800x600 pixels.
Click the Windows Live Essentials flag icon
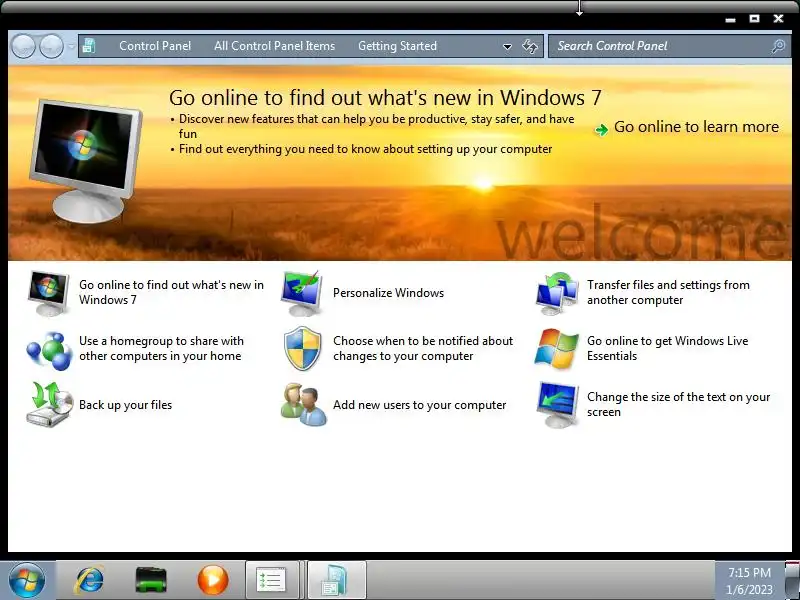[557, 349]
